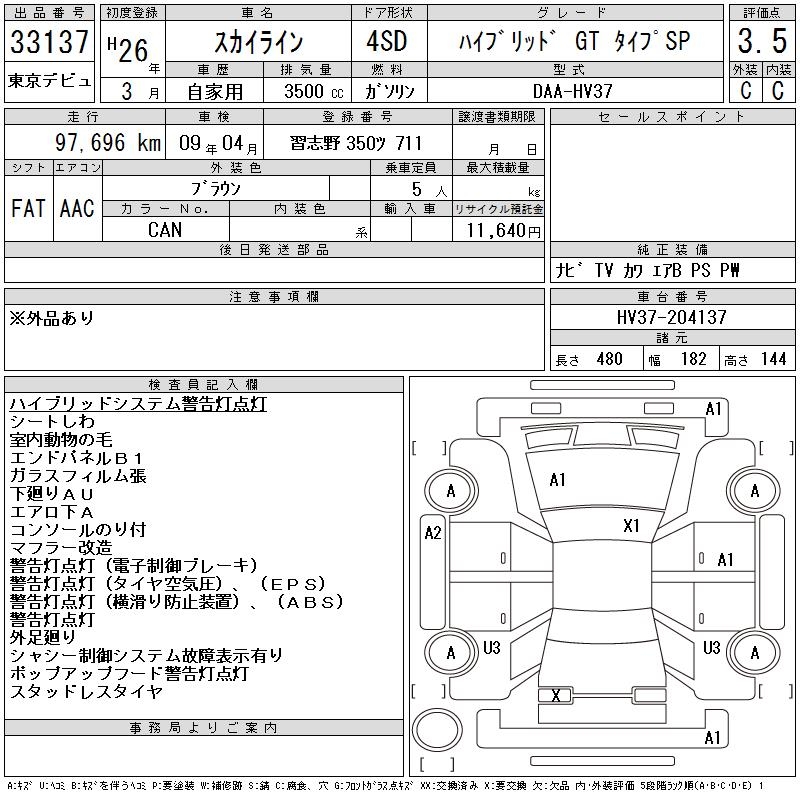The height and width of the screenshot is (800, 800).
Task: Select exterior color ブラウン
Action: point(215,188)
